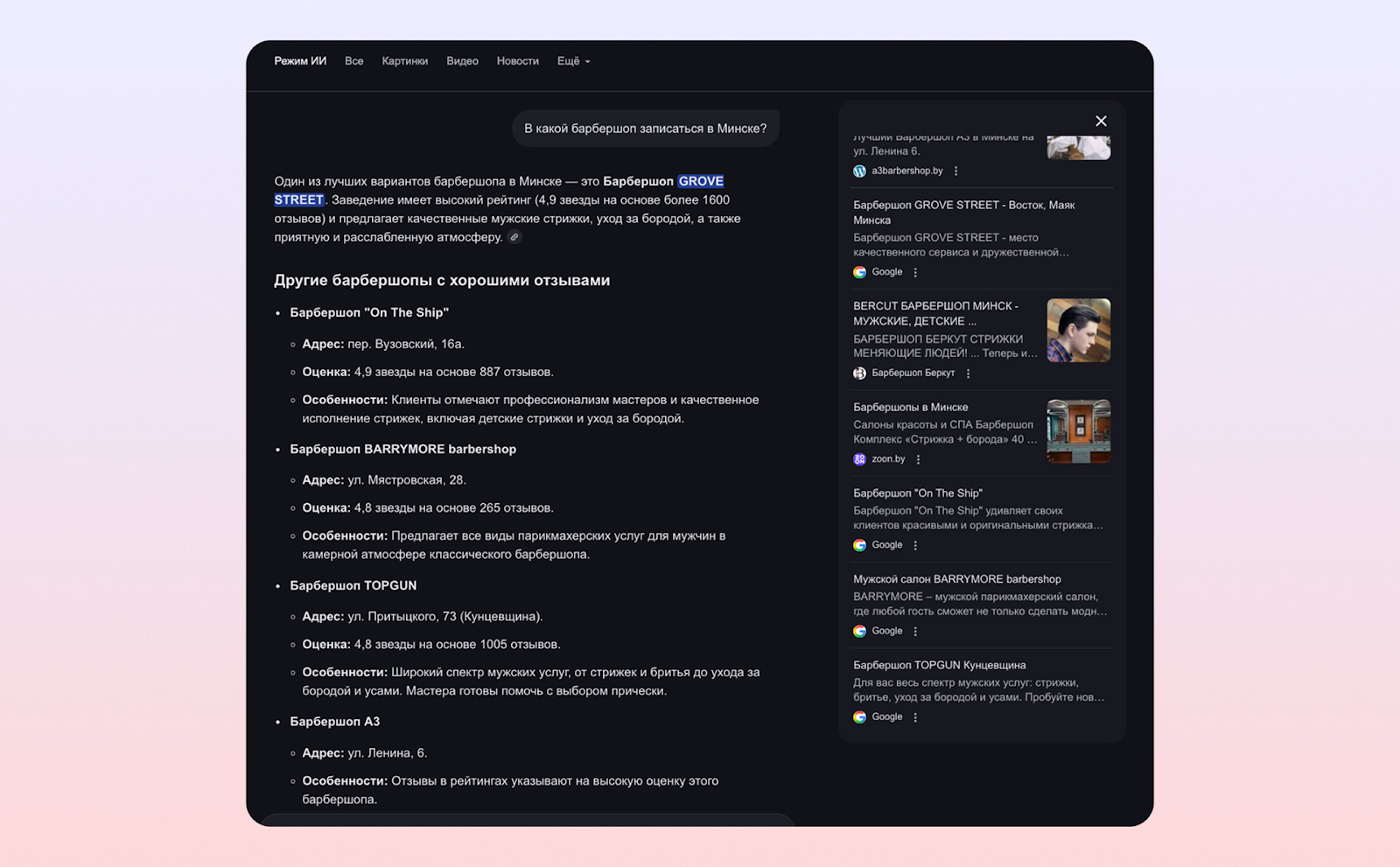The width and height of the screenshot is (1400, 867).
Task: Click list heading Барбершоп "On The Ship" in the answer
Action: (x=369, y=312)
